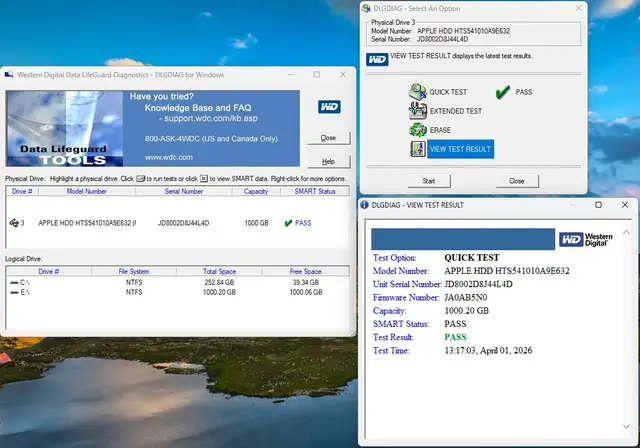
Task: Click the USB drive icon for drive 3
Action: [12, 223]
